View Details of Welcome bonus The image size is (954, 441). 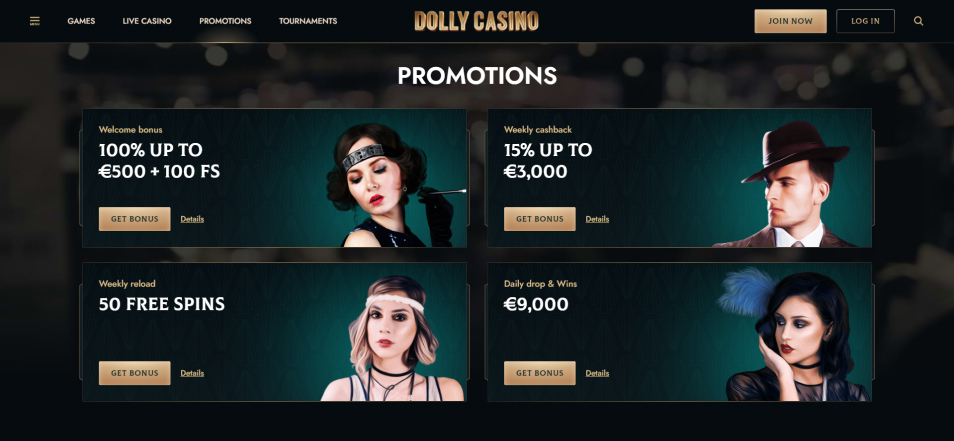(x=192, y=219)
